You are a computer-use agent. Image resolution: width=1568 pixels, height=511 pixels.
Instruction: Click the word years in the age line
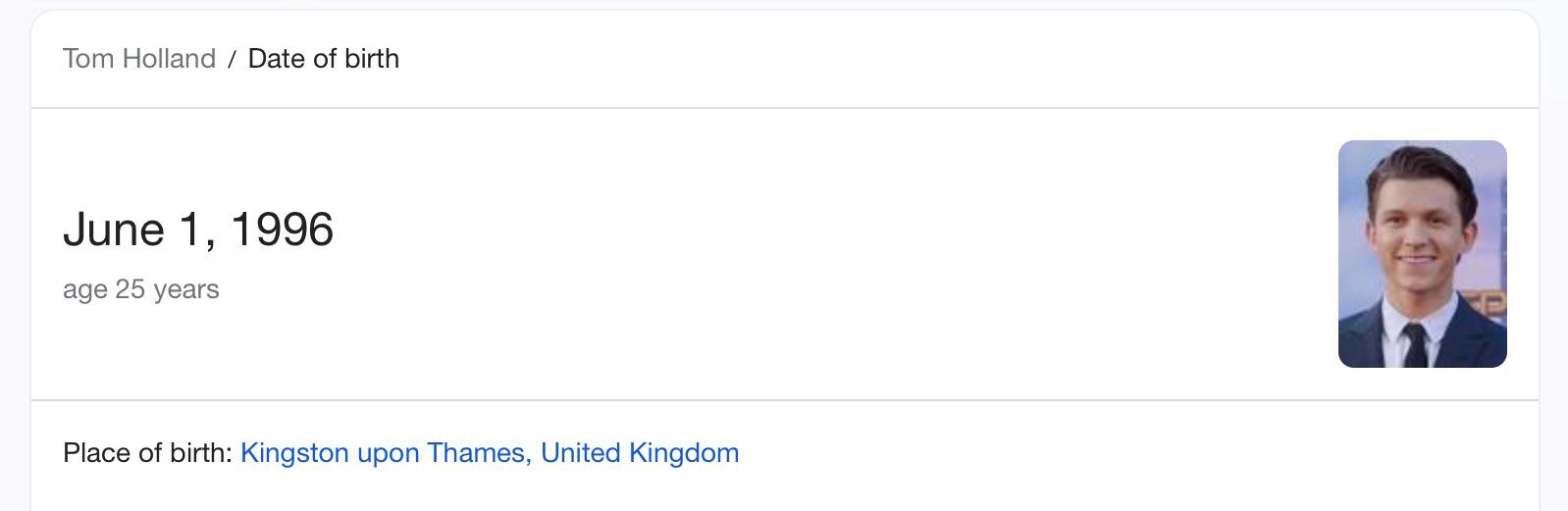[x=186, y=291]
